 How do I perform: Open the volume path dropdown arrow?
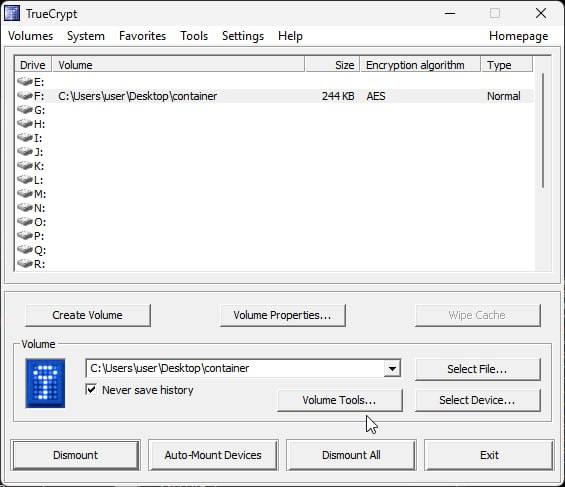(392, 368)
